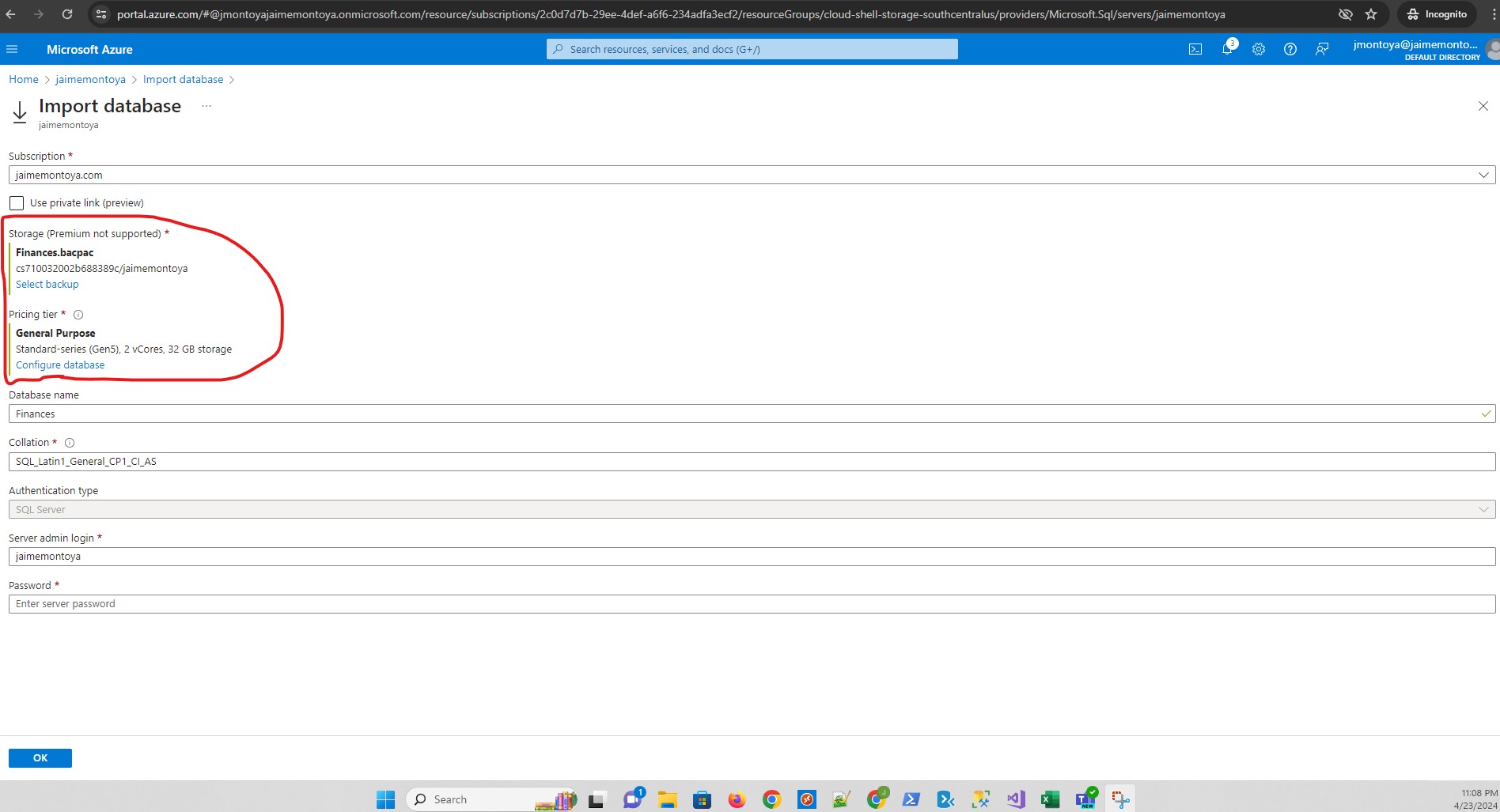Click Import database breadcrumb
This screenshot has width=1500, height=812.
click(184, 79)
